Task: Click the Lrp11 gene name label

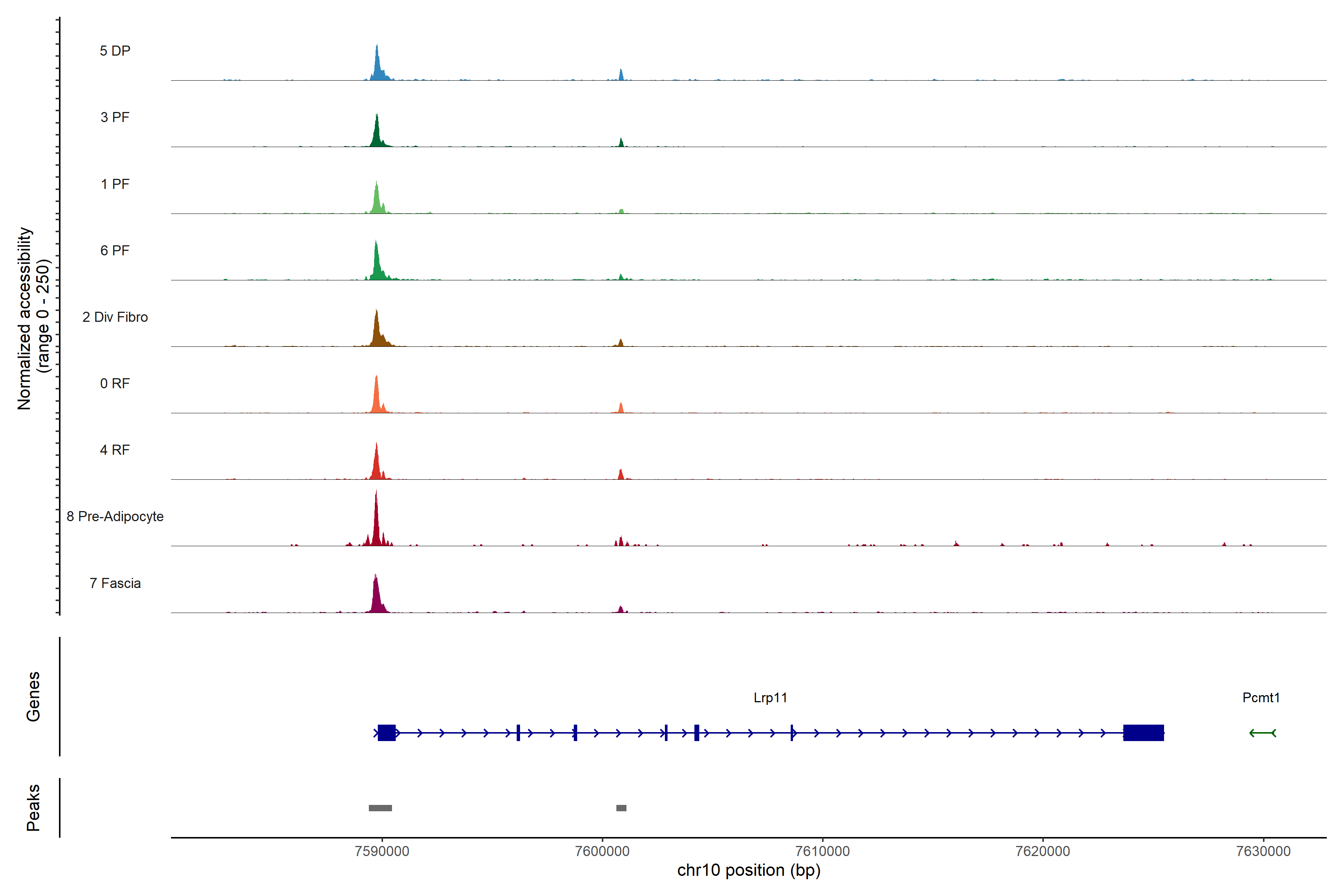Action: (x=770, y=697)
